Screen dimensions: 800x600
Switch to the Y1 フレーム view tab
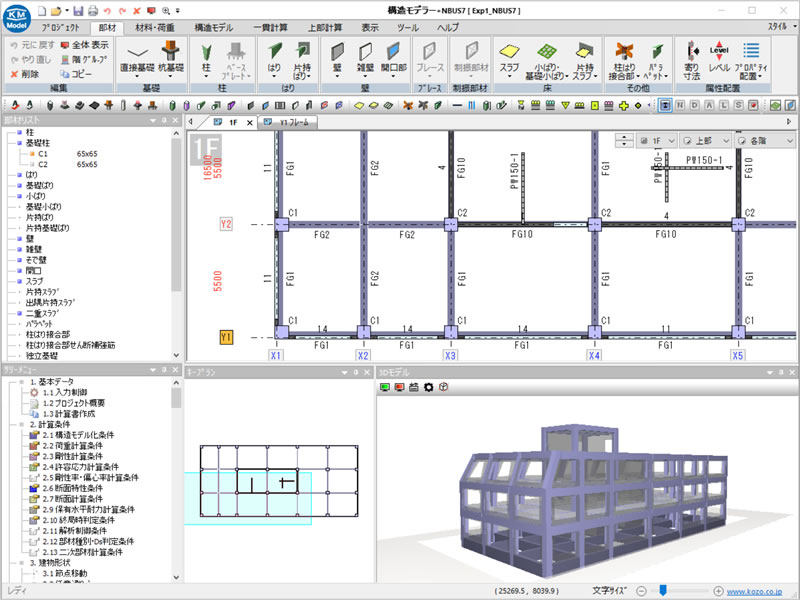pyautogui.click(x=293, y=122)
